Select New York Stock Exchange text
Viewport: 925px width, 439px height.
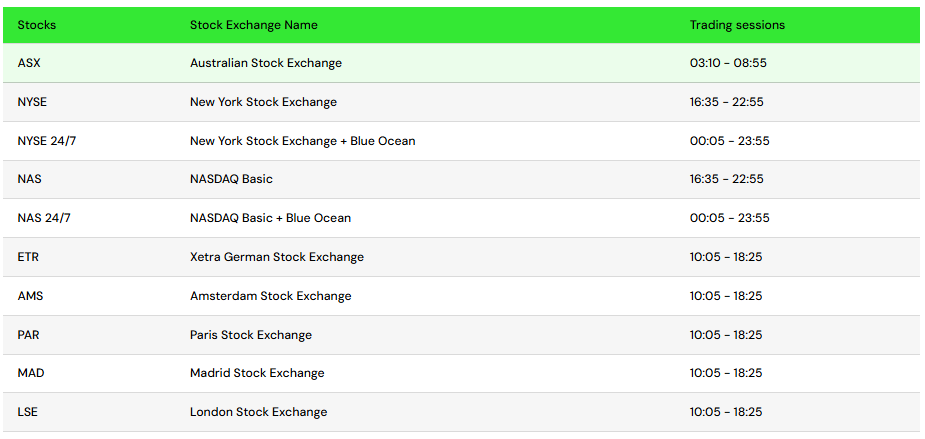[x=263, y=102]
